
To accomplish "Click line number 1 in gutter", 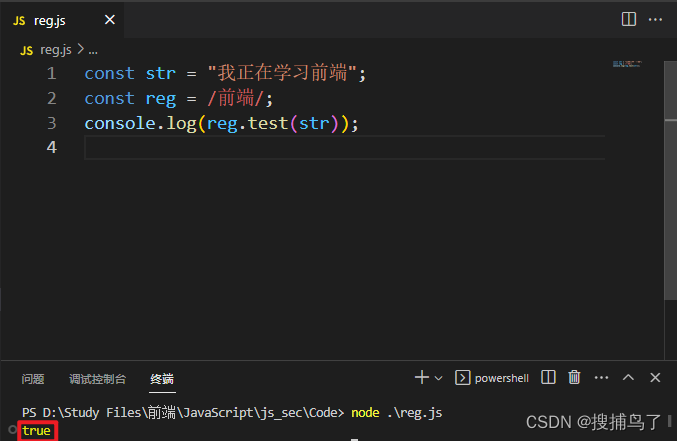I will 51,73.
